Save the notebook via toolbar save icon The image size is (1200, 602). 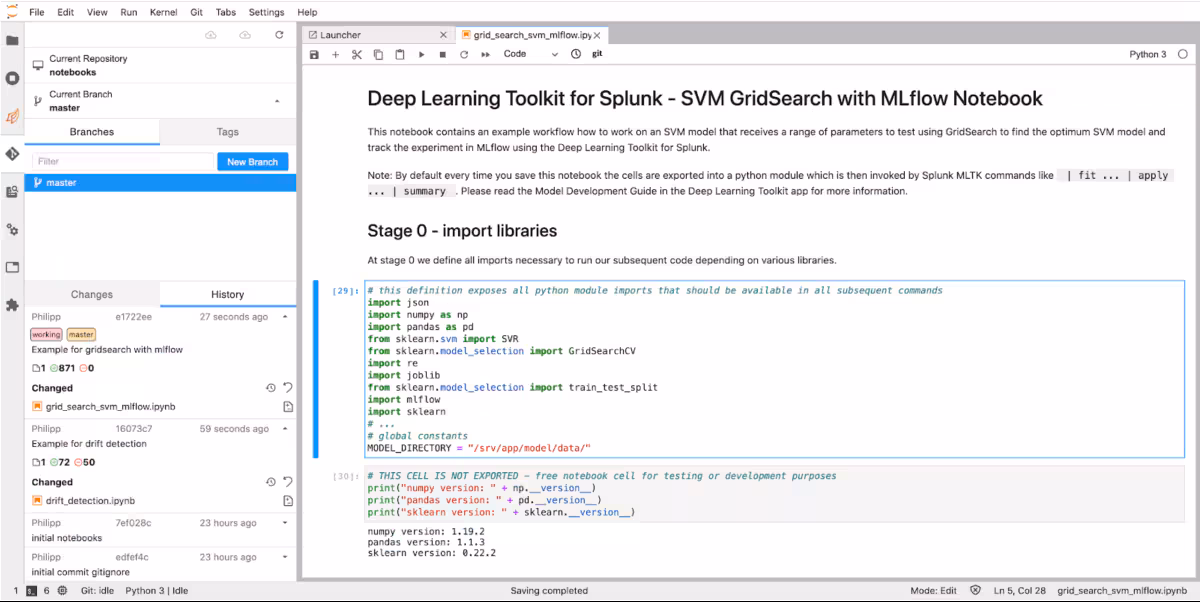point(314,55)
